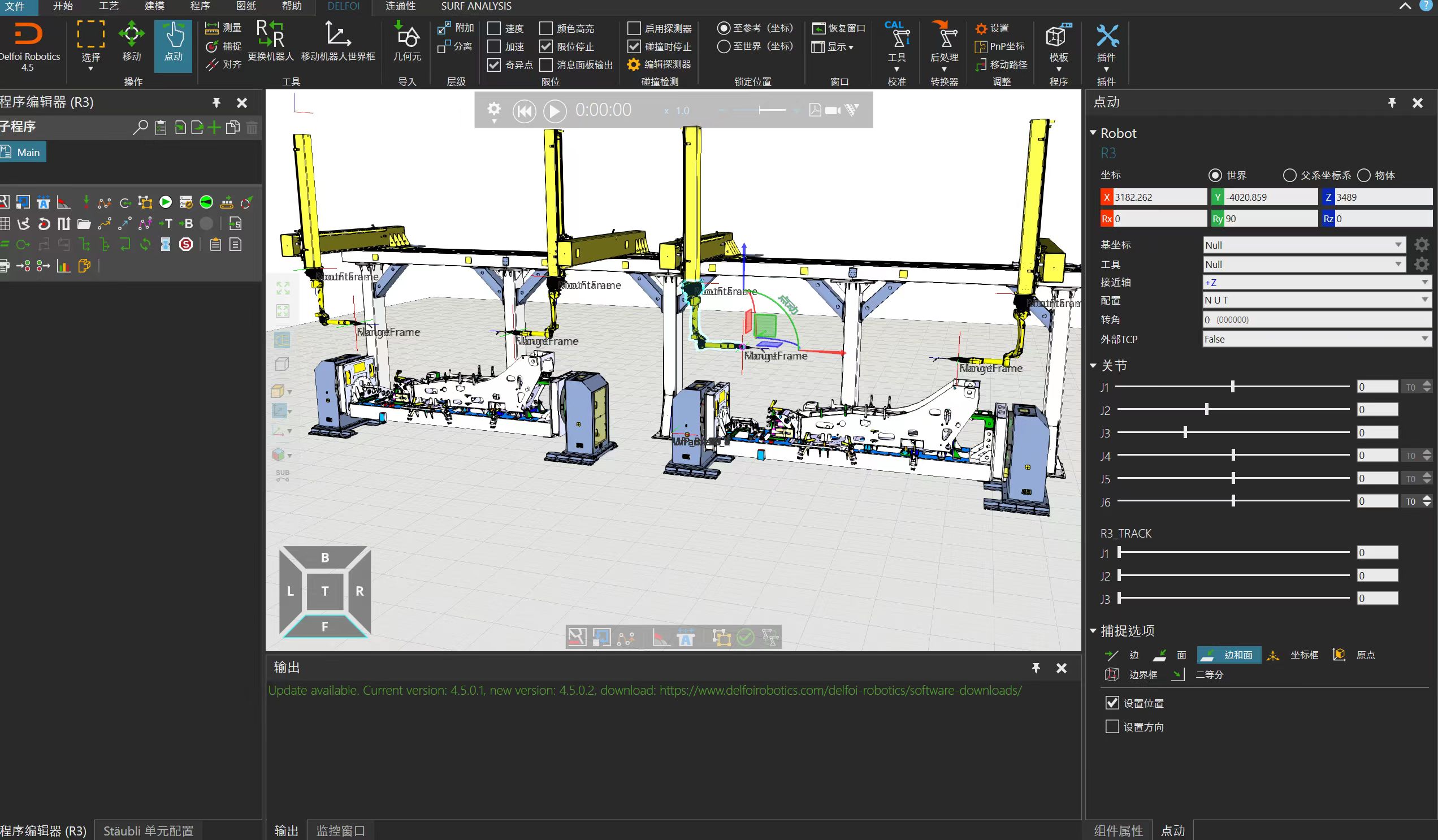Switch to the 监控窗口 tab
The height and width of the screenshot is (840, 1438).
click(341, 830)
